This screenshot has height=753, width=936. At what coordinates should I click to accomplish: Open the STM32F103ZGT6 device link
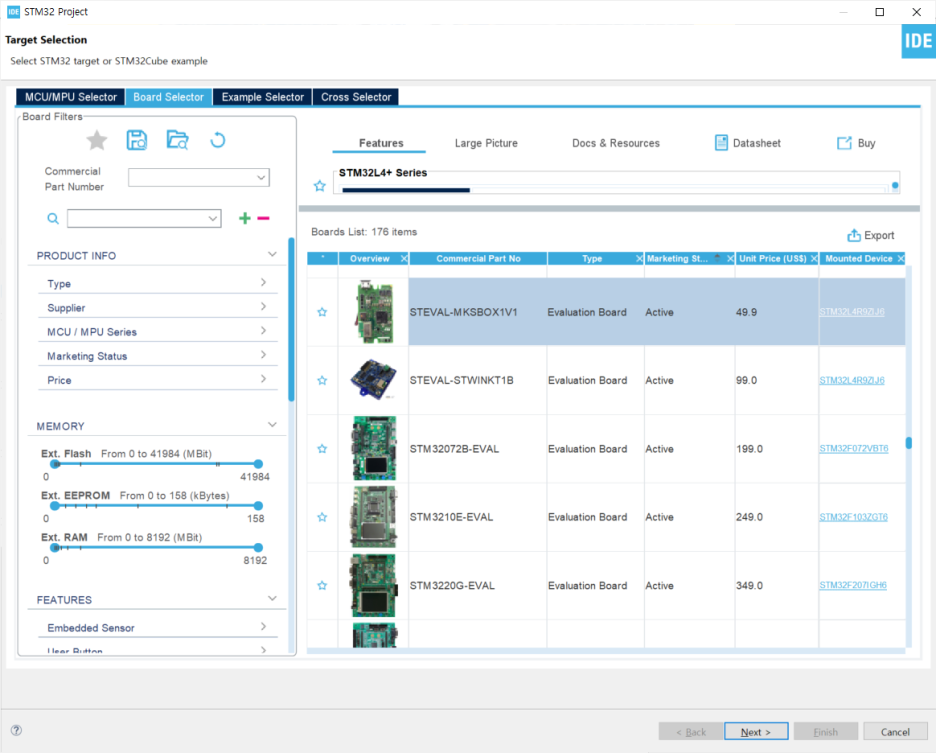click(854, 517)
